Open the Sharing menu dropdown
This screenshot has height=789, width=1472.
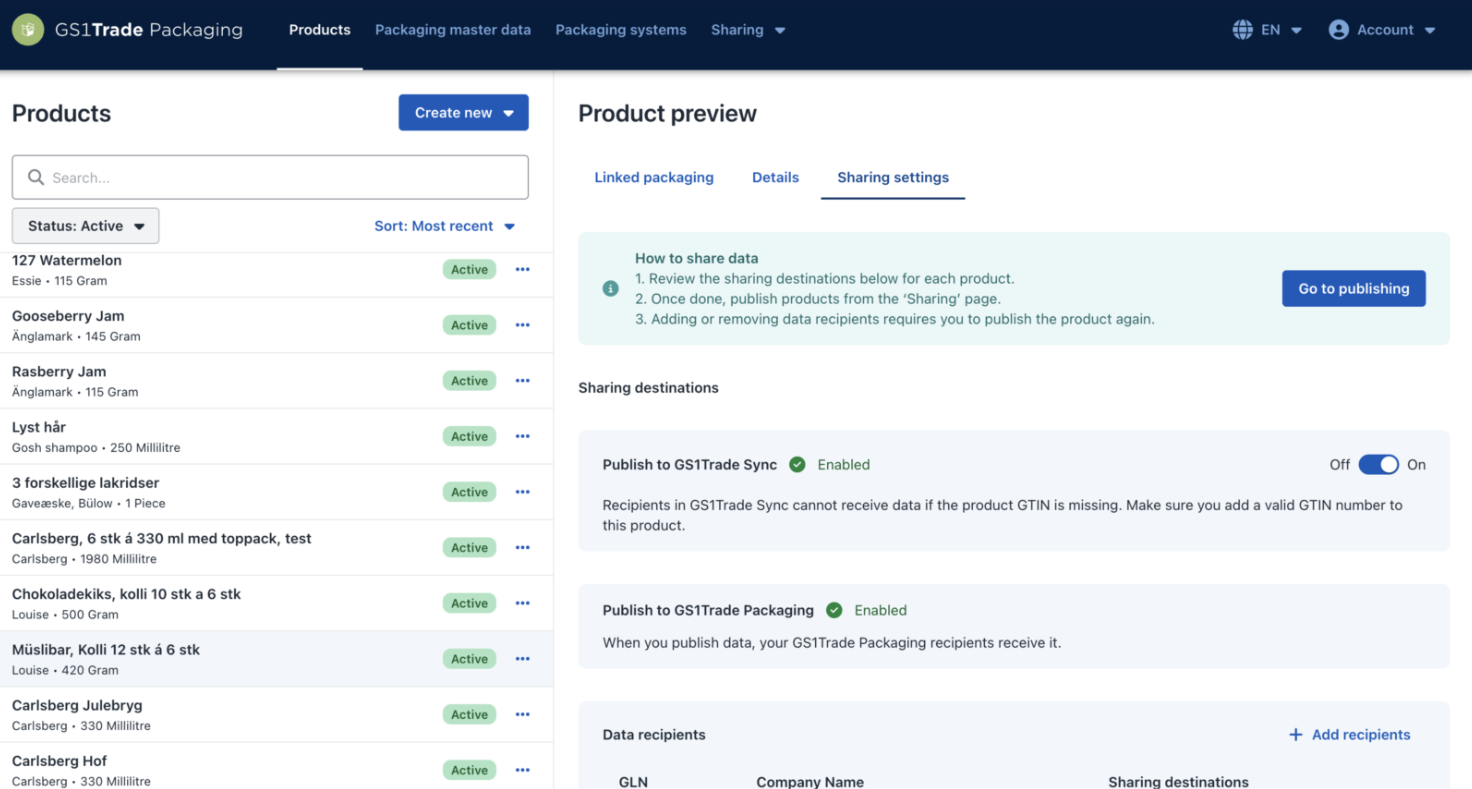pyautogui.click(x=748, y=30)
